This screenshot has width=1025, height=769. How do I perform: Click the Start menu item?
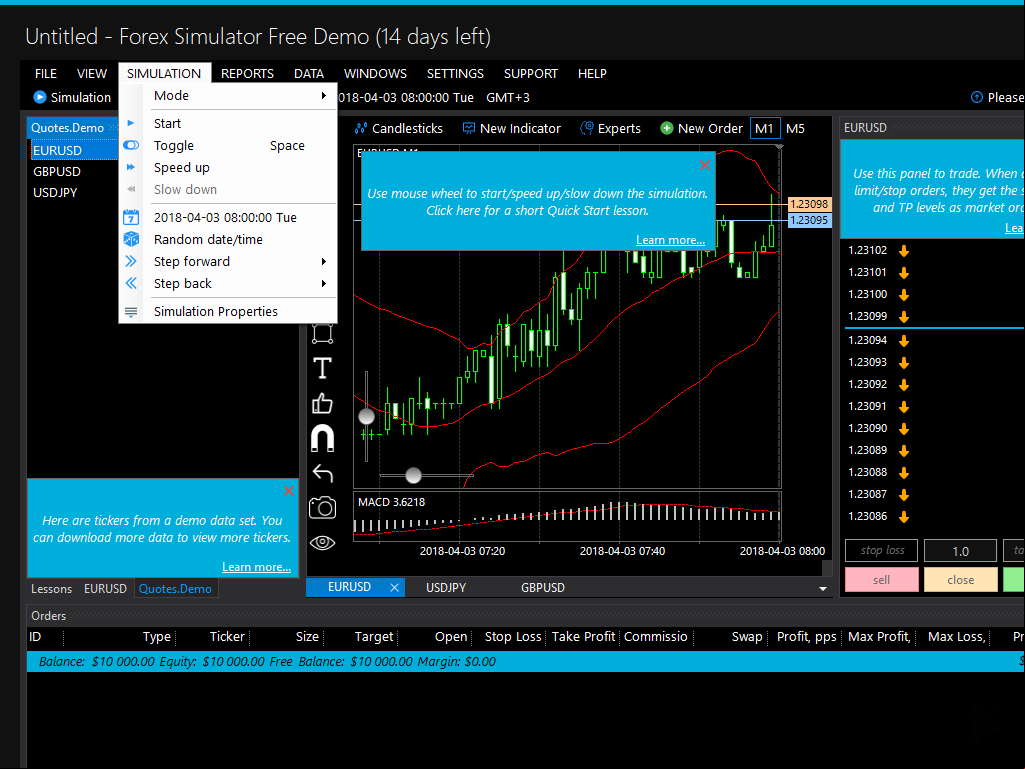pos(227,124)
